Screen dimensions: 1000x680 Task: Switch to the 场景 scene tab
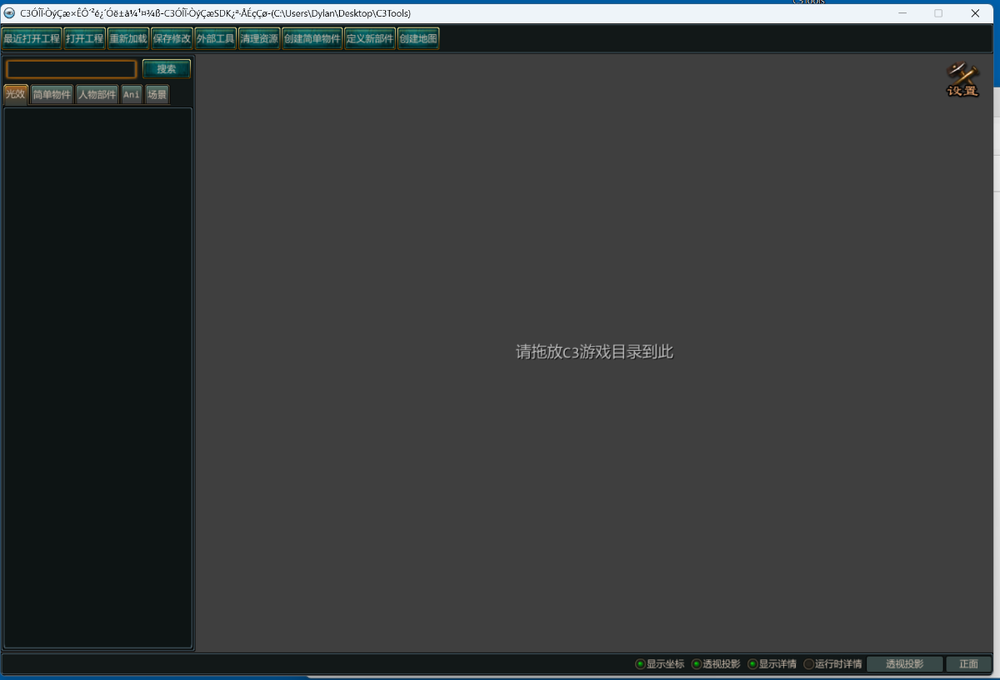click(x=156, y=93)
